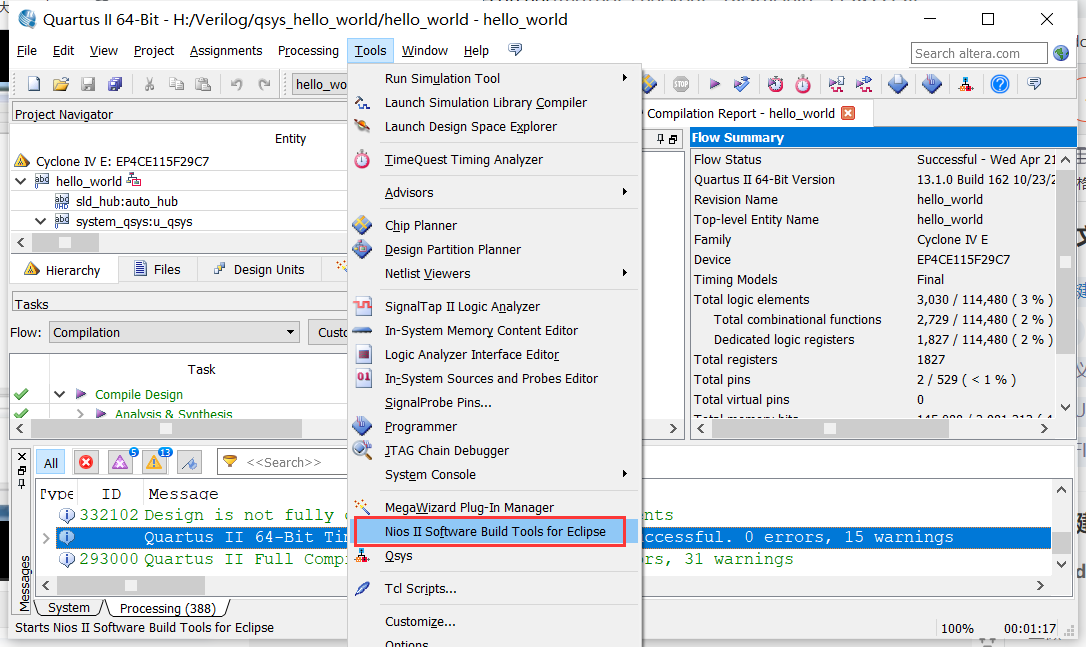Collapse hello_world tree node
This screenshot has width=1086, height=647.
pyautogui.click(x=21, y=181)
